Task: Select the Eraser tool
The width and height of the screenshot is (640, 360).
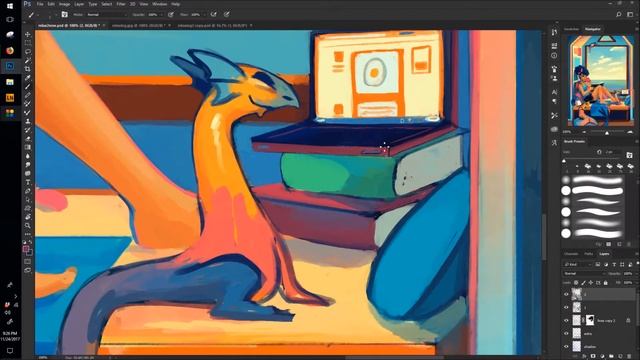Action: click(x=27, y=139)
